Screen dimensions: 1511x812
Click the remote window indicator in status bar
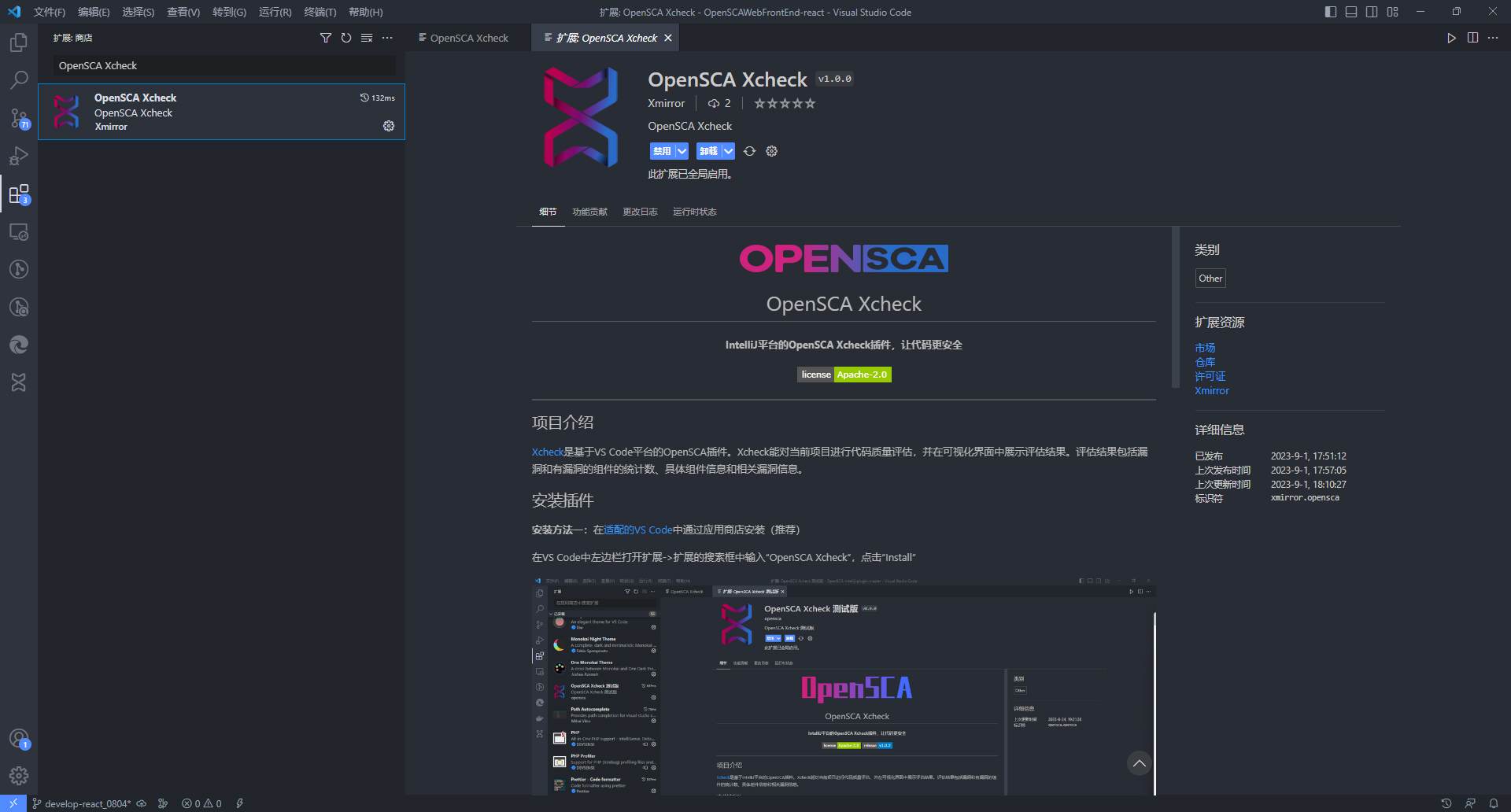pyautogui.click(x=13, y=803)
